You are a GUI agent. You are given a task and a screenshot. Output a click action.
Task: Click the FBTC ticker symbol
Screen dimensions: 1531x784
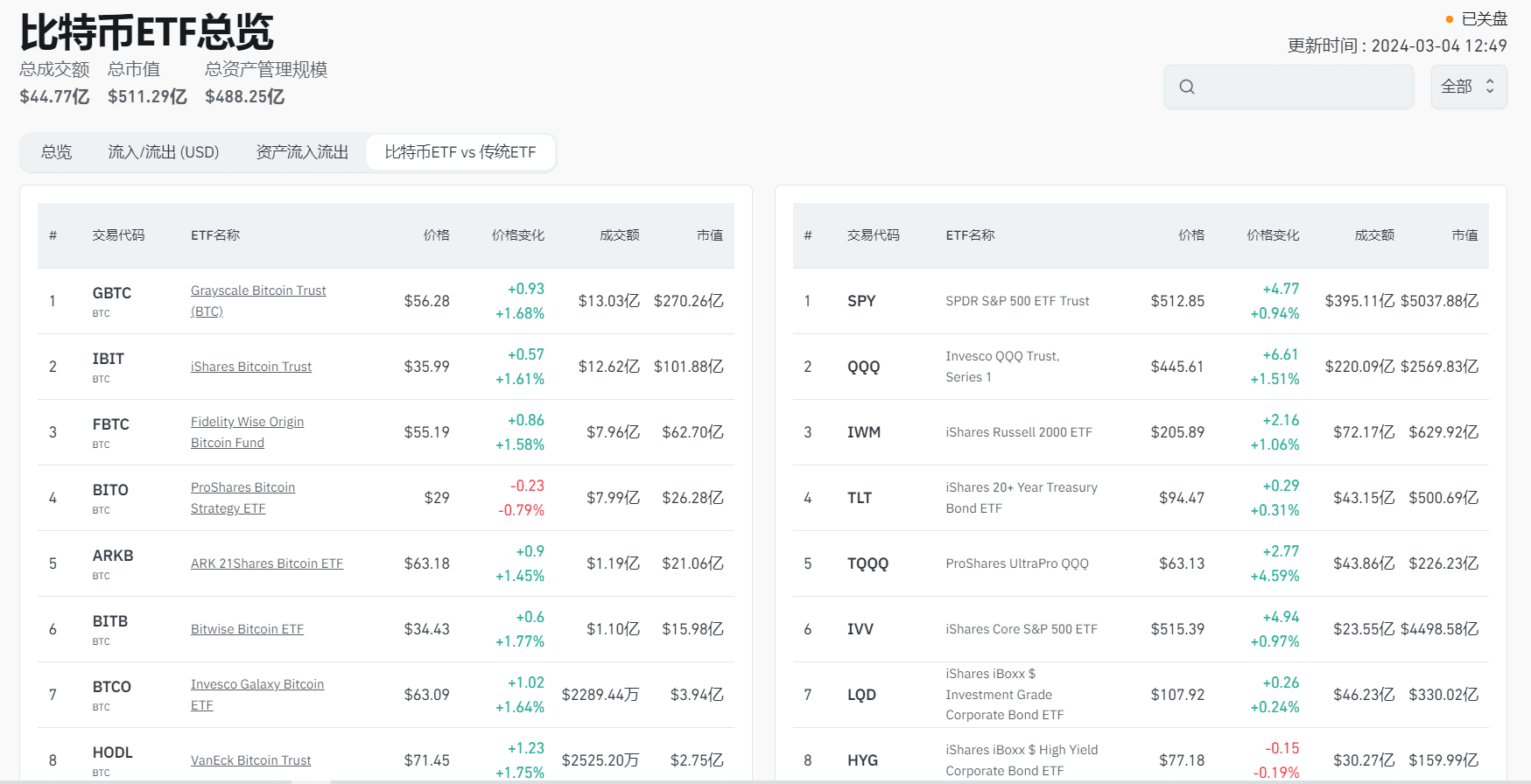coord(111,424)
